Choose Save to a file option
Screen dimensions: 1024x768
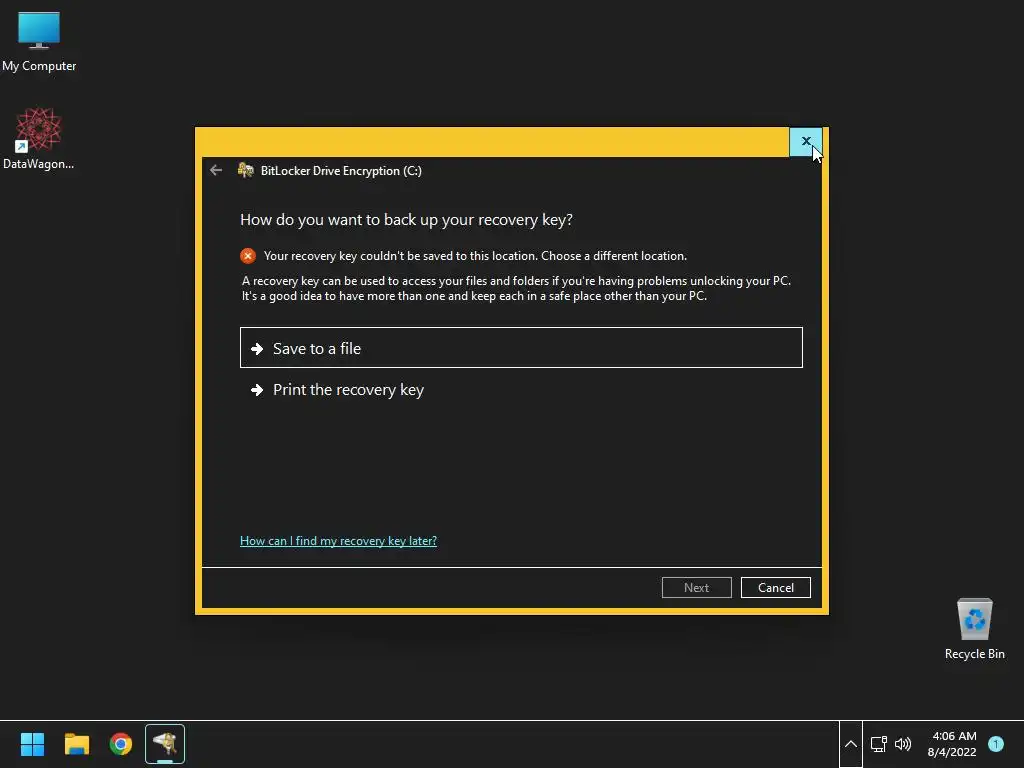tap(521, 348)
